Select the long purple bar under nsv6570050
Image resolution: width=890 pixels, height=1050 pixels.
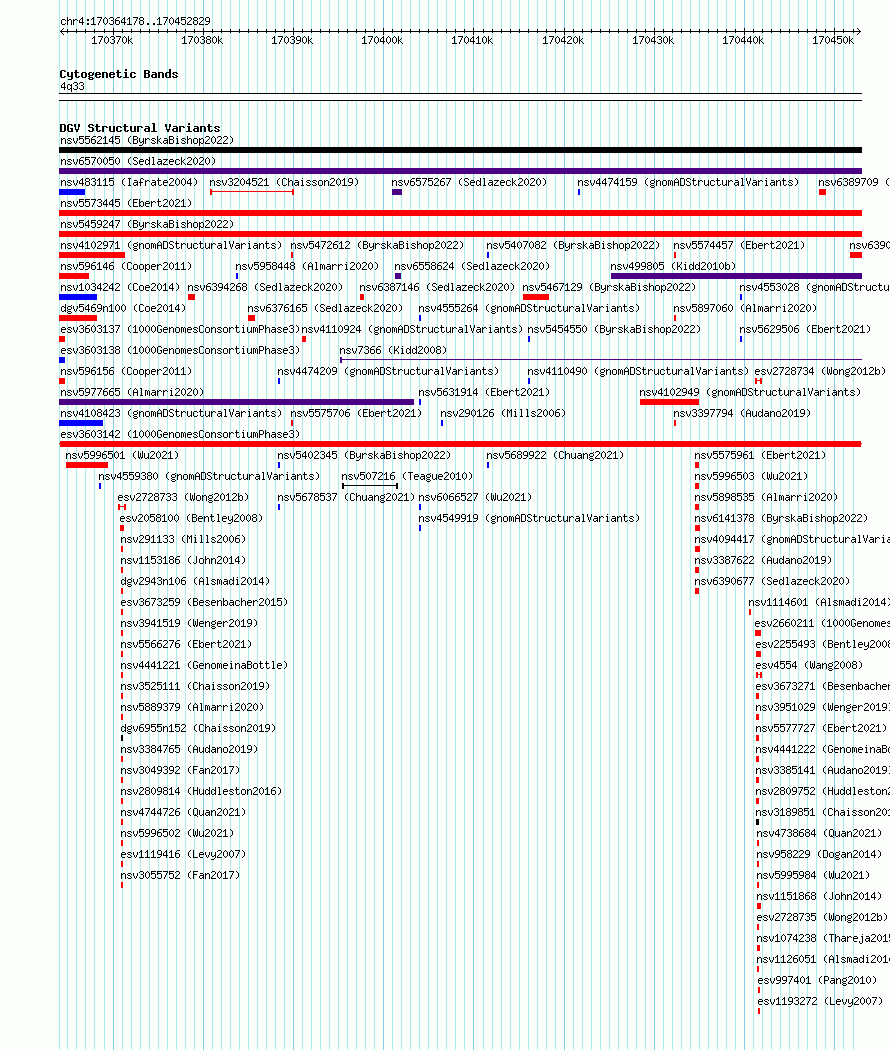pyautogui.click(x=460, y=171)
